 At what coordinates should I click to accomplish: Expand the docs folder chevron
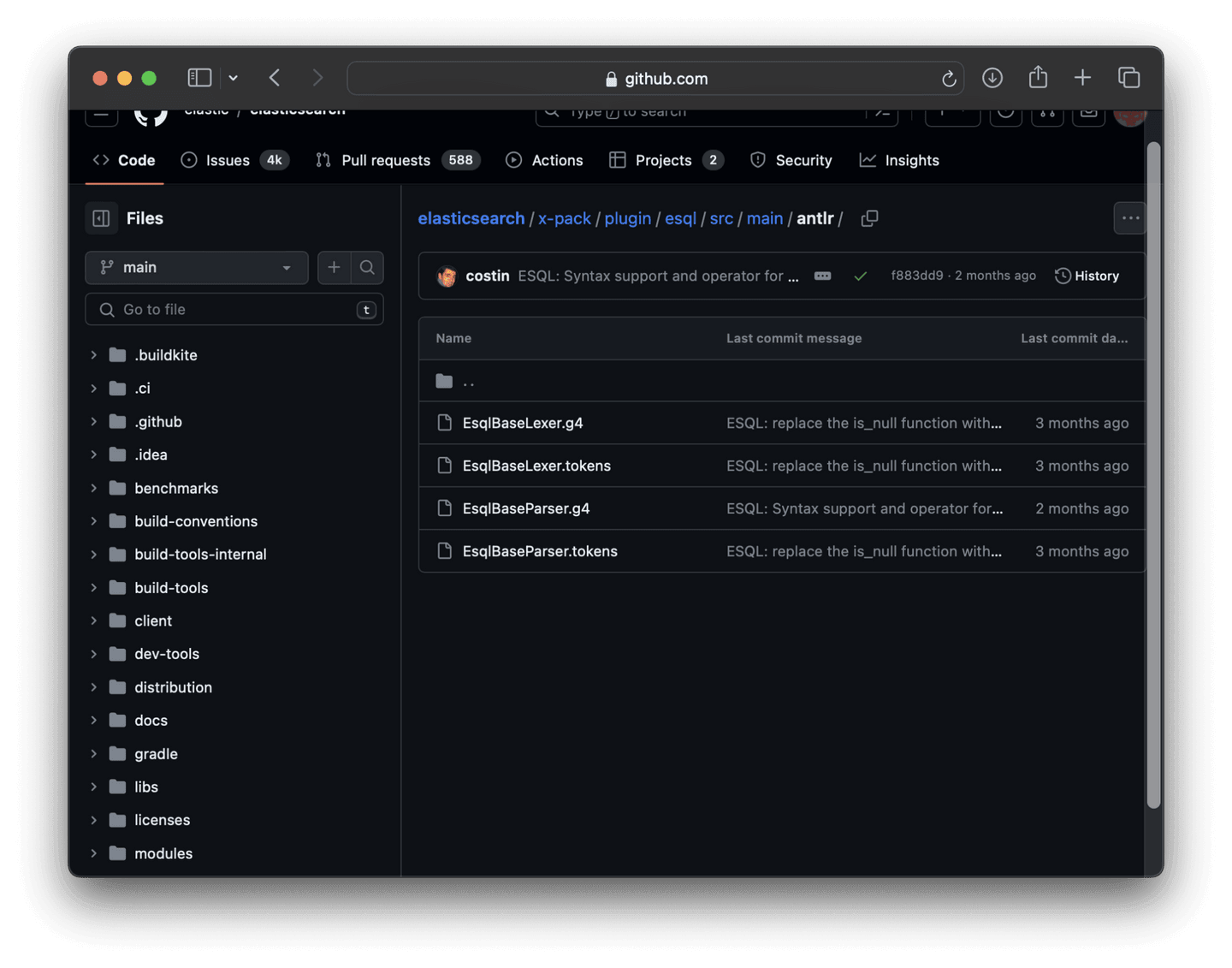point(94,721)
